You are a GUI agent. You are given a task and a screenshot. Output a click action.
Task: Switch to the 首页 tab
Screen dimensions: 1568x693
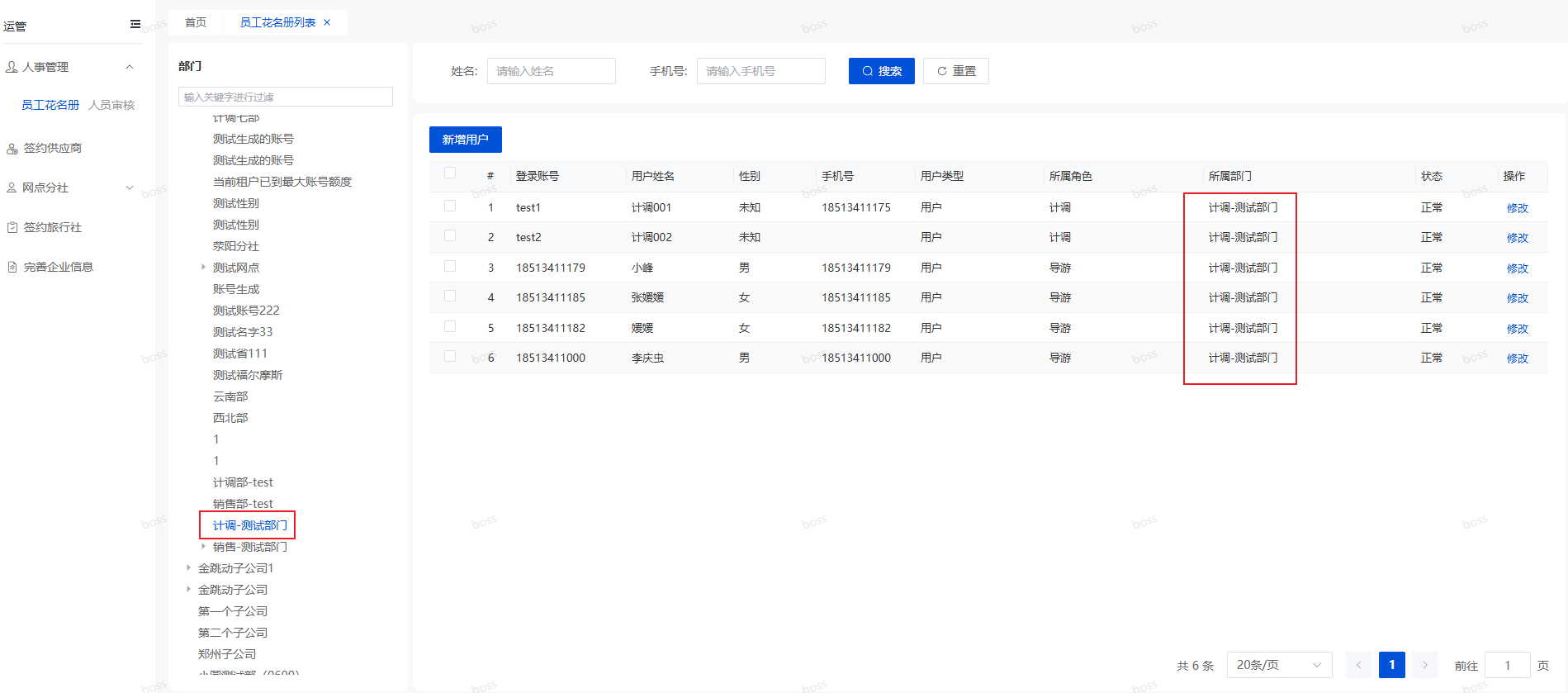click(196, 22)
